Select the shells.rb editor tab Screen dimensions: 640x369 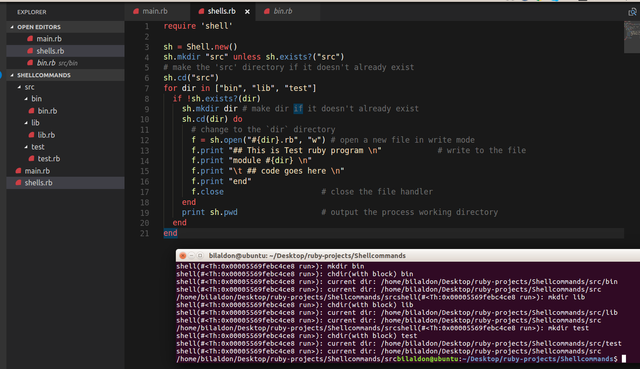click(223, 11)
